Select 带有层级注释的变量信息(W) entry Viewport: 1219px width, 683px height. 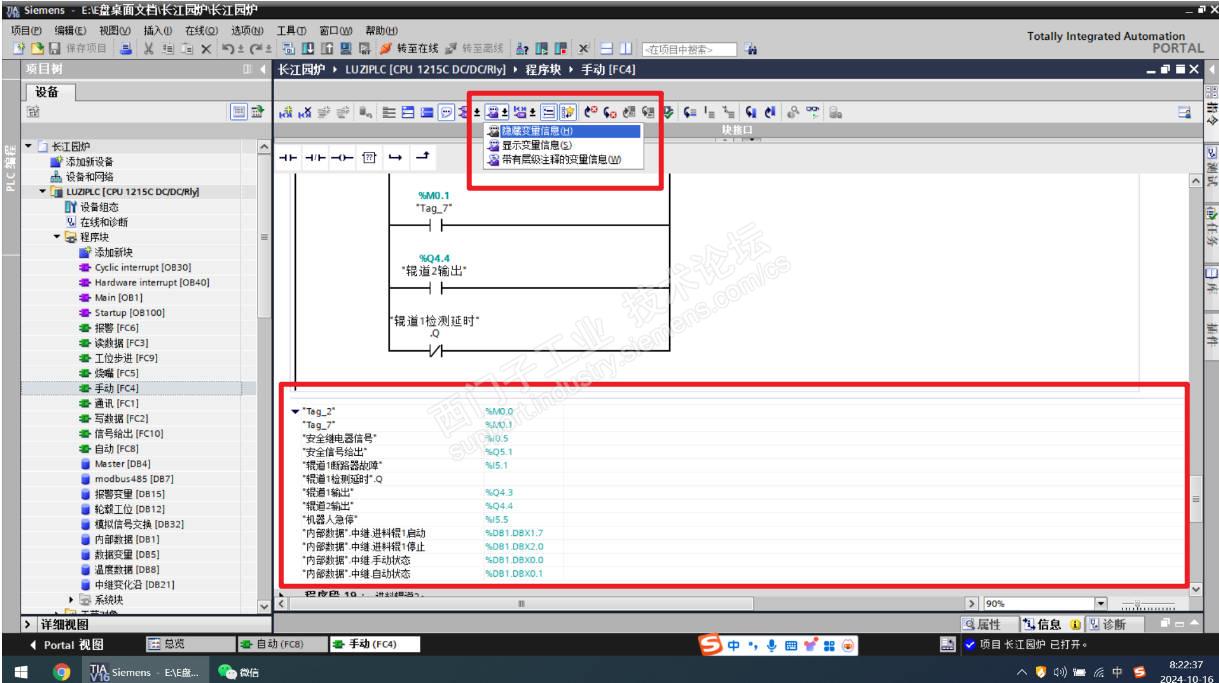coord(562,159)
